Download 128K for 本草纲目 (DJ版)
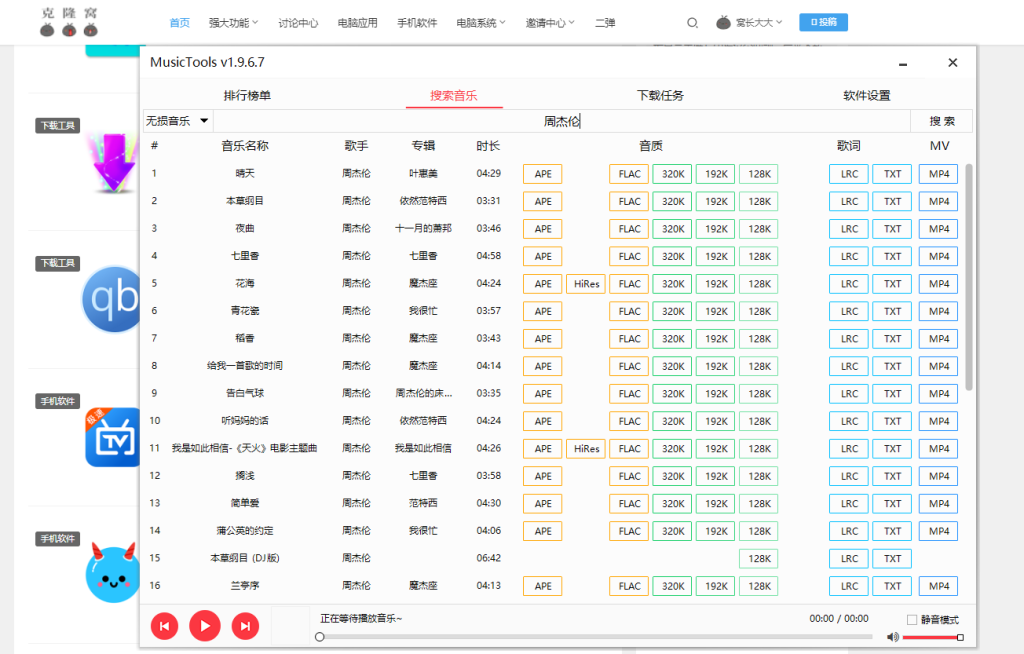 (x=759, y=558)
